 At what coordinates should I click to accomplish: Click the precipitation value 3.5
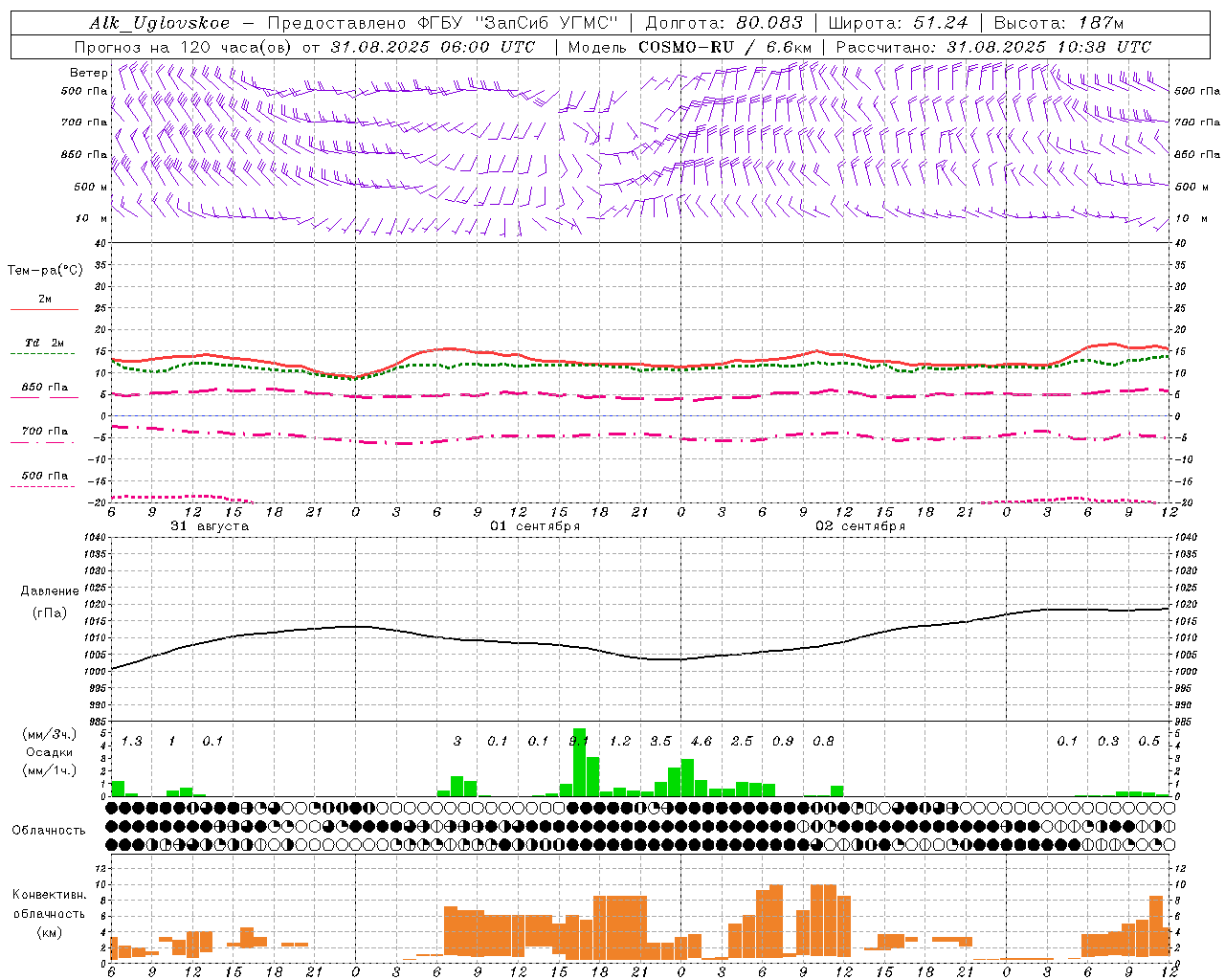[660, 742]
